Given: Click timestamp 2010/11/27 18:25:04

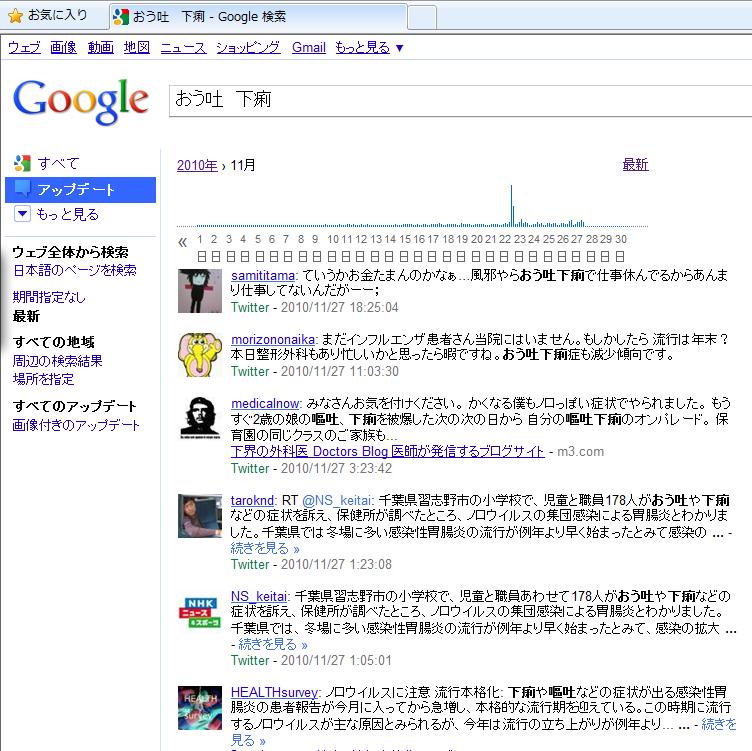Looking at the screenshot, I should pos(340,307).
